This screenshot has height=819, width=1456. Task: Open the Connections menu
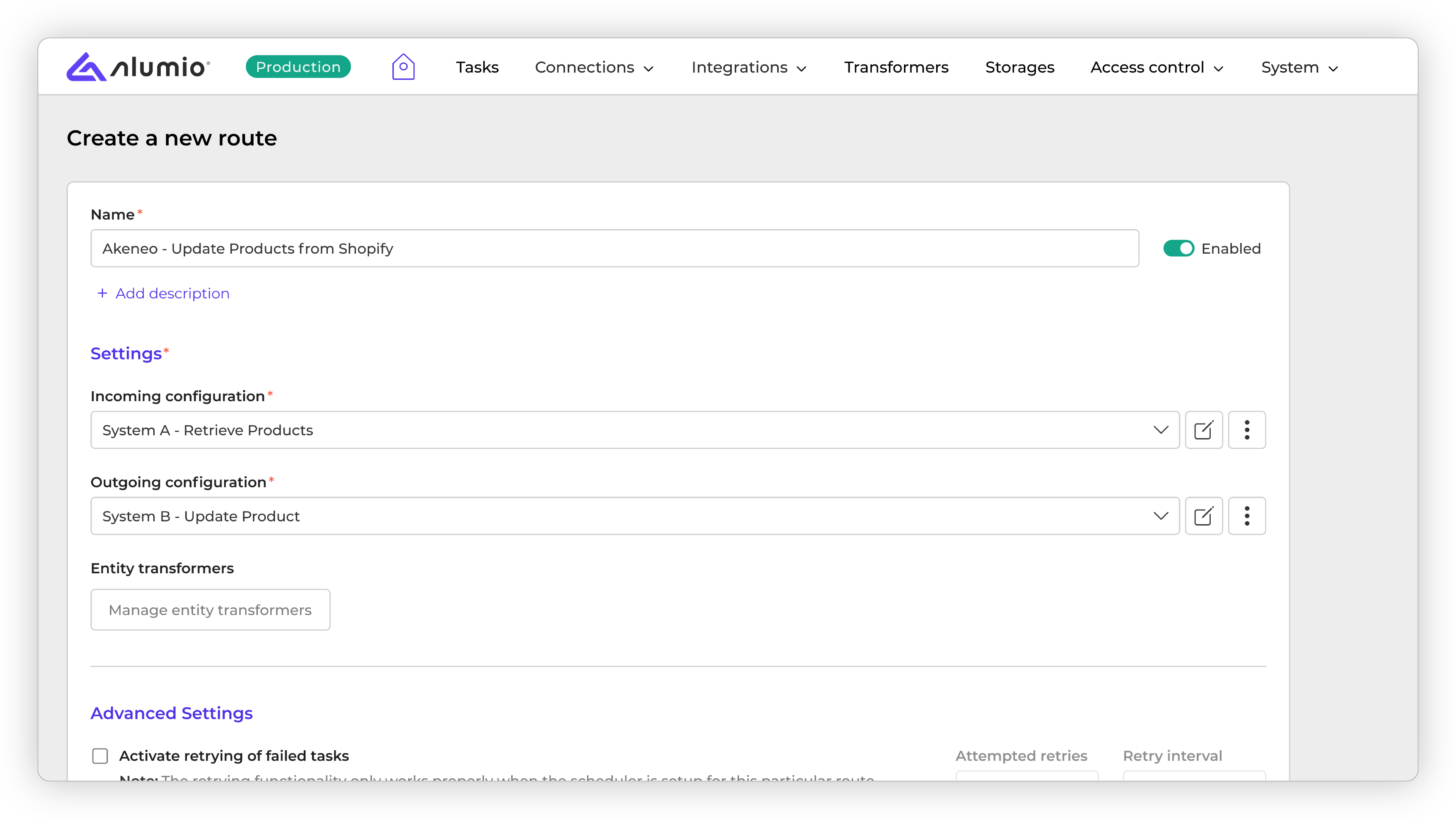pos(593,67)
